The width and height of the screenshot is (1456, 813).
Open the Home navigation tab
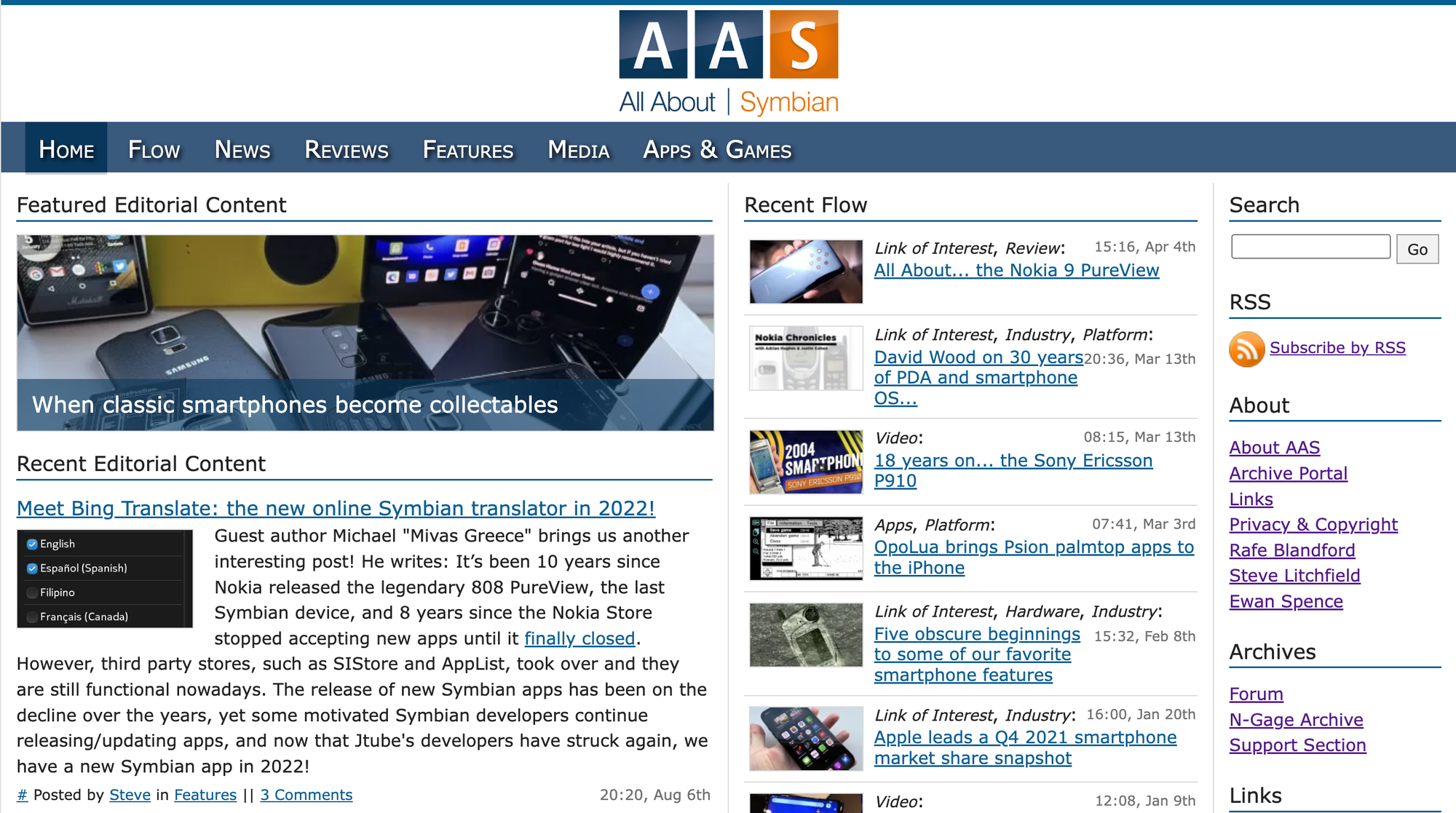(66, 149)
